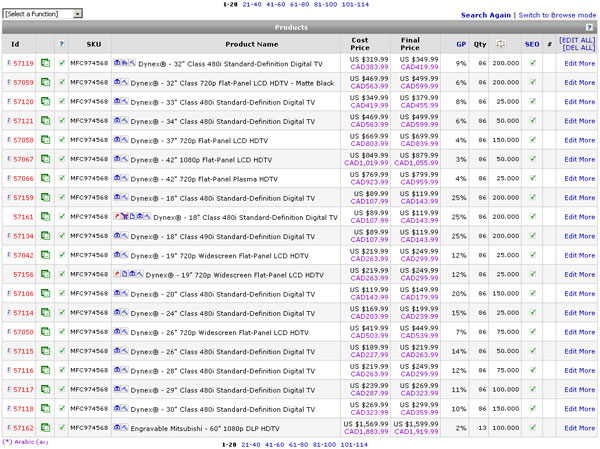Open the help icon in the Products header bar
The width and height of the screenshot is (600, 449).
[x=589, y=27]
